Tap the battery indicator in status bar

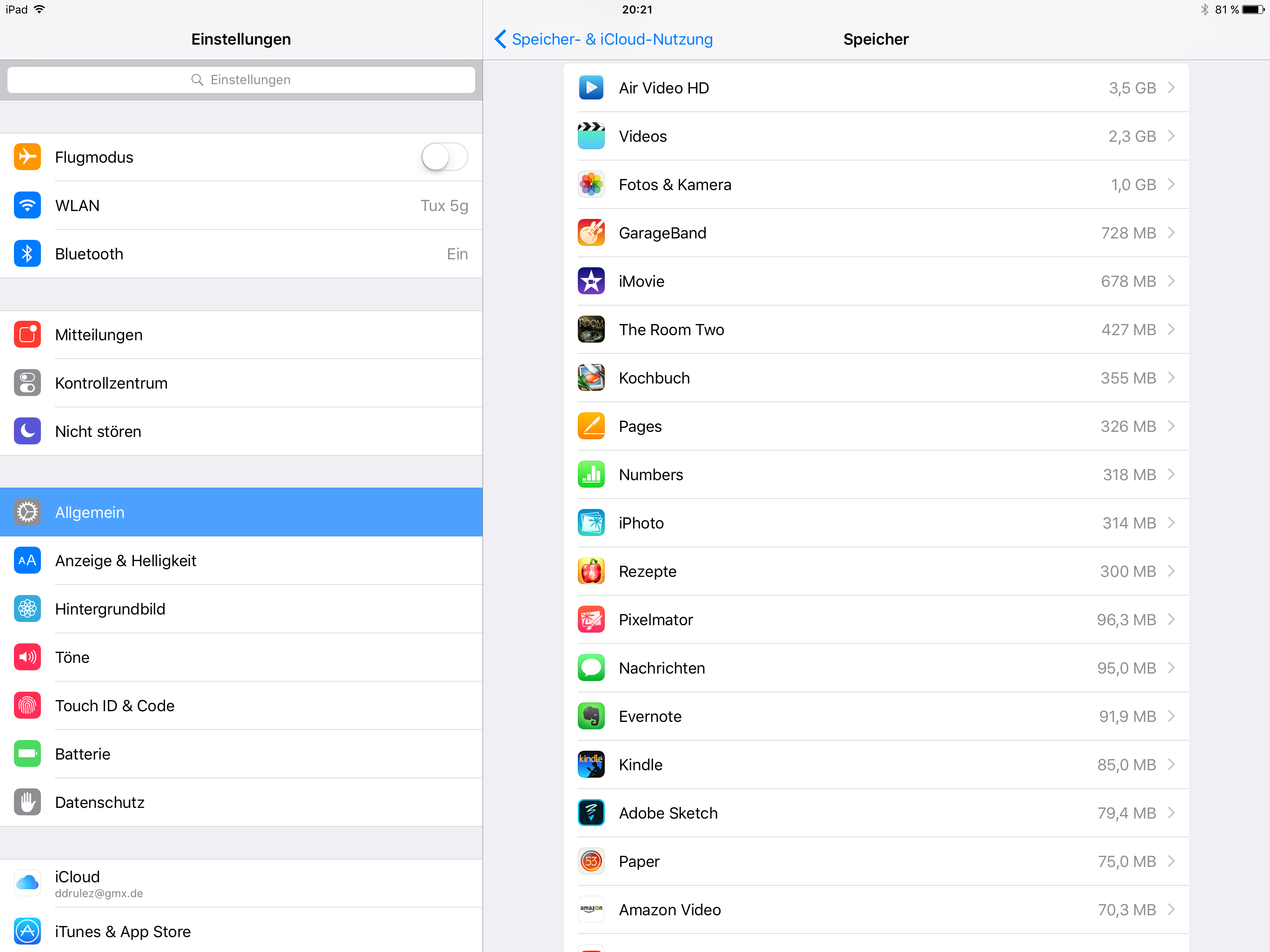pos(1253,10)
